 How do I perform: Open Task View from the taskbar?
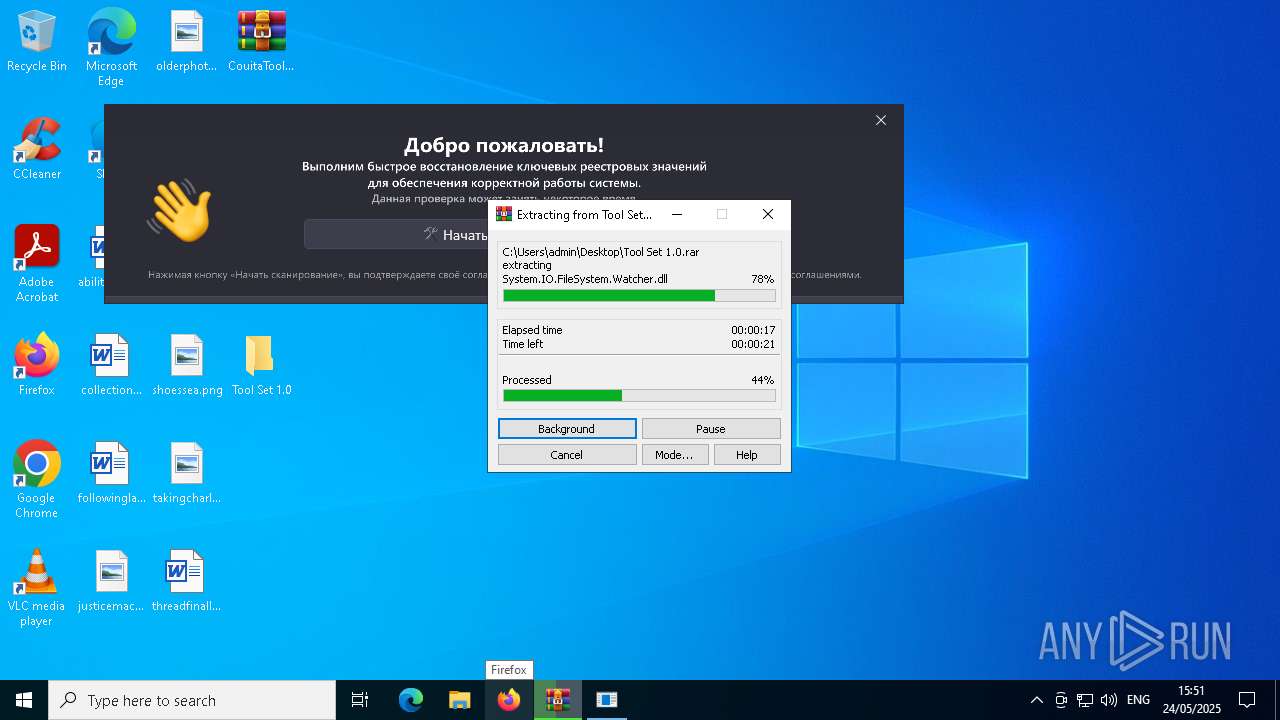pyautogui.click(x=360, y=700)
